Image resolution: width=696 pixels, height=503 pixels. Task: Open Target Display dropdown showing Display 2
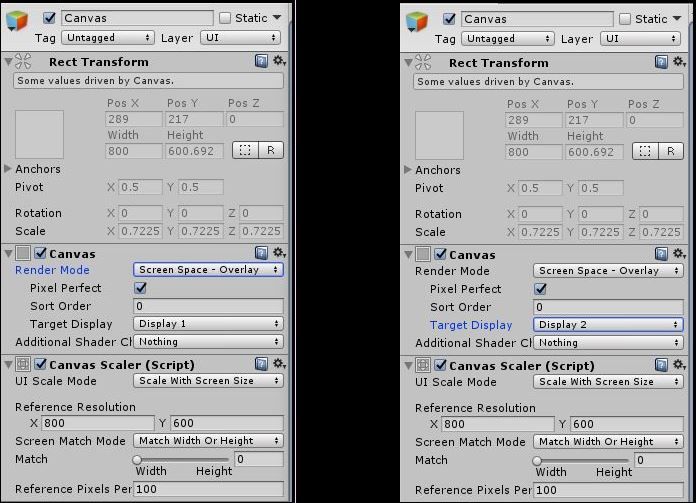point(608,325)
